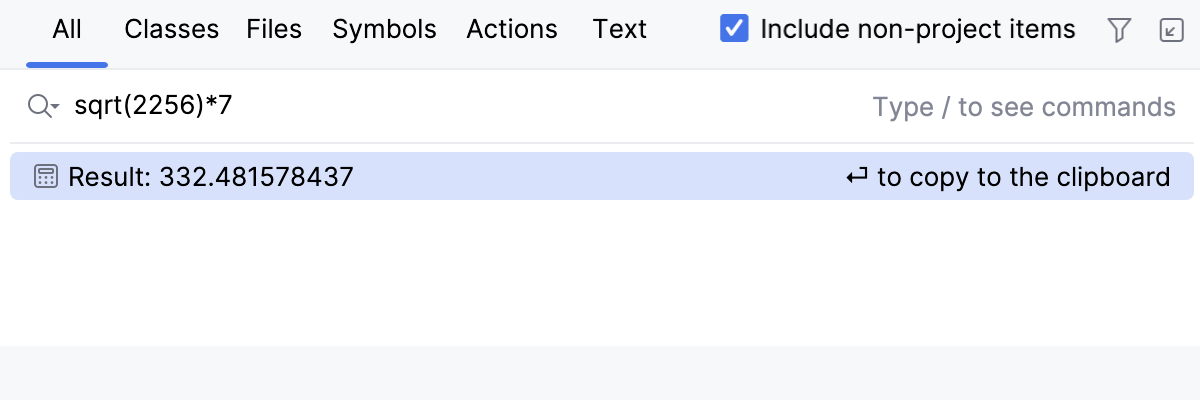The height and width of the screenshot is (400, 1200).
Task: Expand the search history arrow beside the magnifier
Action: (56, 107)
